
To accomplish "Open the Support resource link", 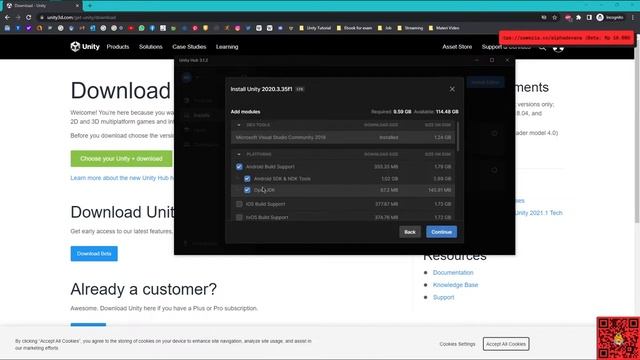I will pos(443,297).
